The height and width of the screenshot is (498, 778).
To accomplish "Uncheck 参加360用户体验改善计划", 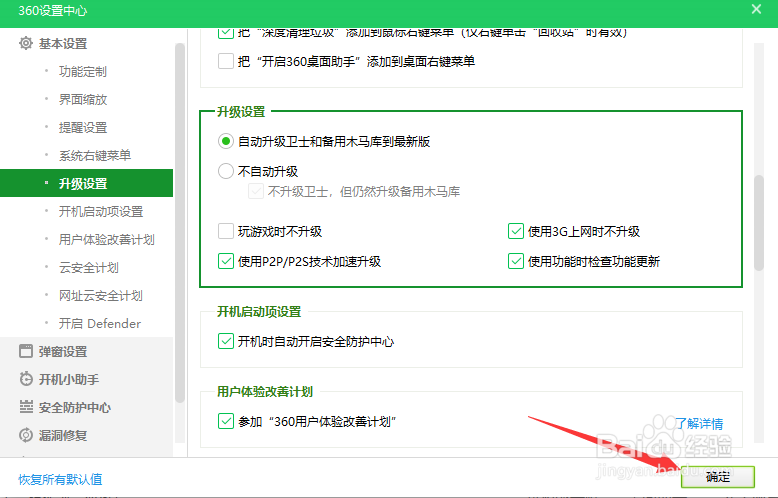I will (x=226, y=421).
